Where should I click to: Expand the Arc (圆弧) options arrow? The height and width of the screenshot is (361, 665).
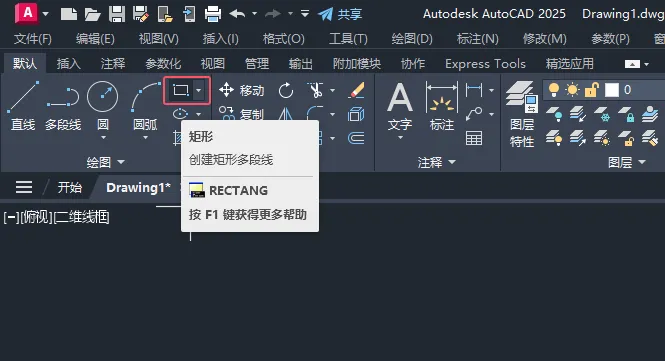145,138
